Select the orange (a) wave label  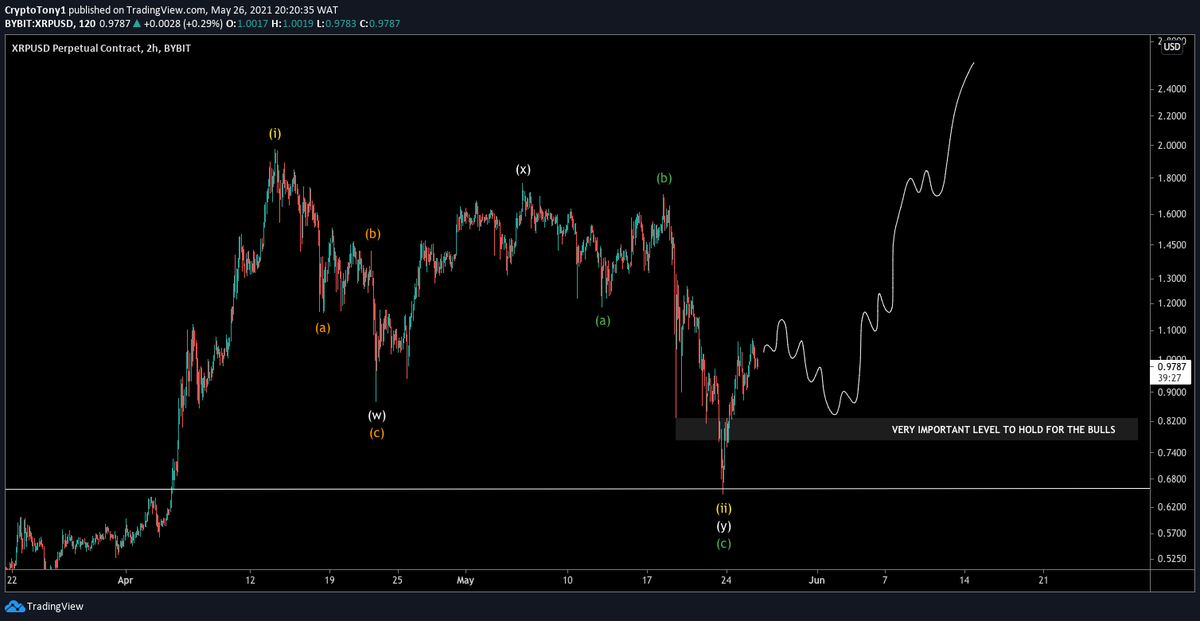323,327
